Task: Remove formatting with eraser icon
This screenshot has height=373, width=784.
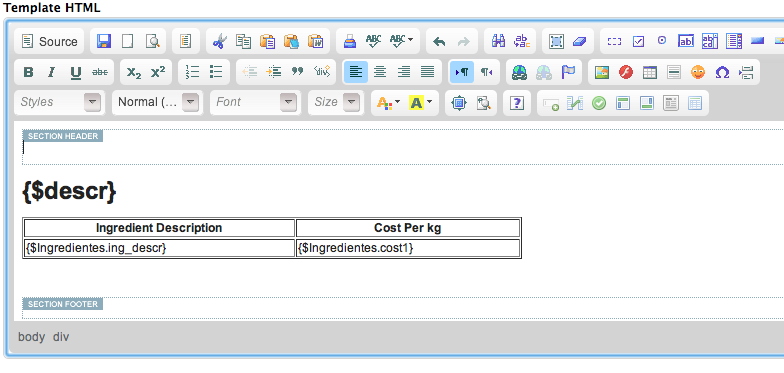Action: pyautogui.click(x=580, y=42)
